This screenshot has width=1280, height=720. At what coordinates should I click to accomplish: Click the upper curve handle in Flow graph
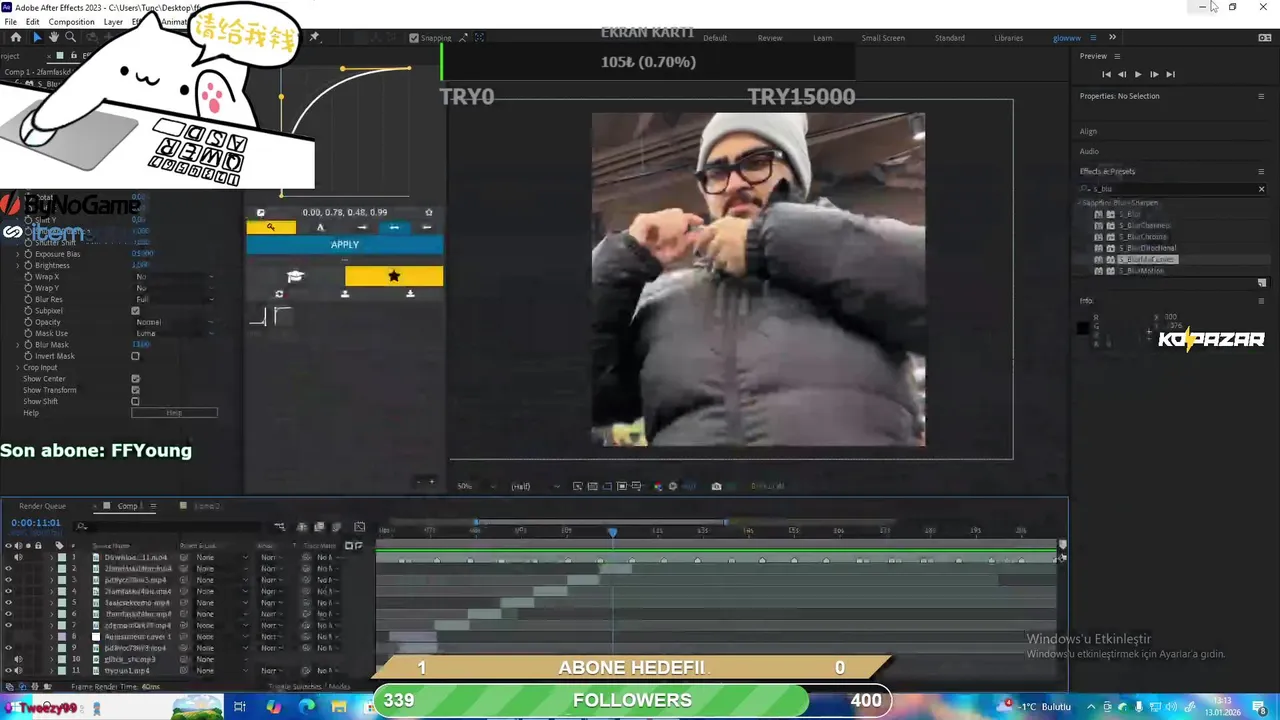[x=342, y=69]
